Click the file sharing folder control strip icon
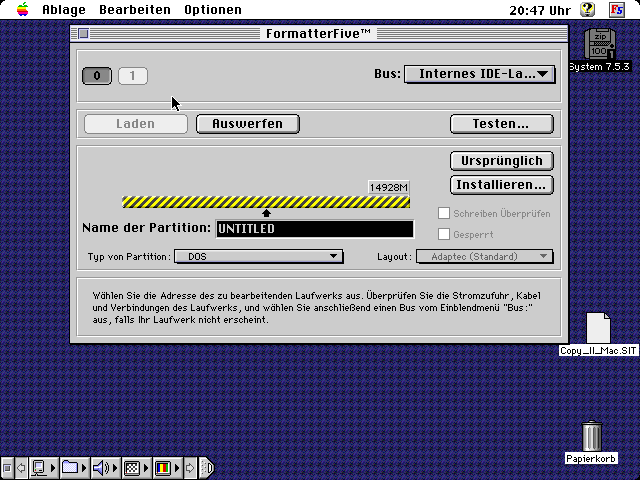The height and width of the screenshot is (480, 640). coord(70,467)
